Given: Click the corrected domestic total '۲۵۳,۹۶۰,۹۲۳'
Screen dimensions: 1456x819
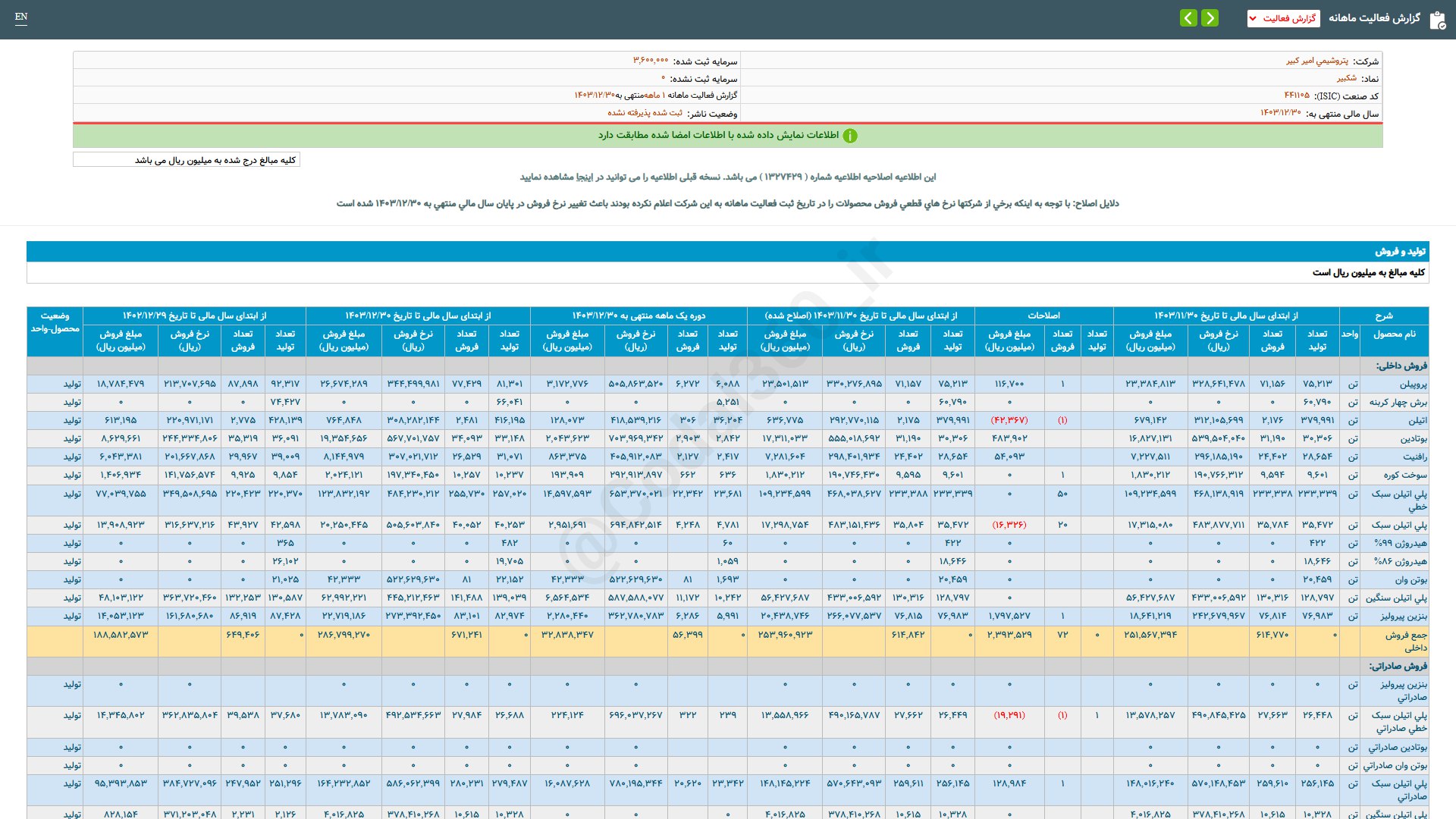Looking at the screenshot, I should click(x=785, y=635).
